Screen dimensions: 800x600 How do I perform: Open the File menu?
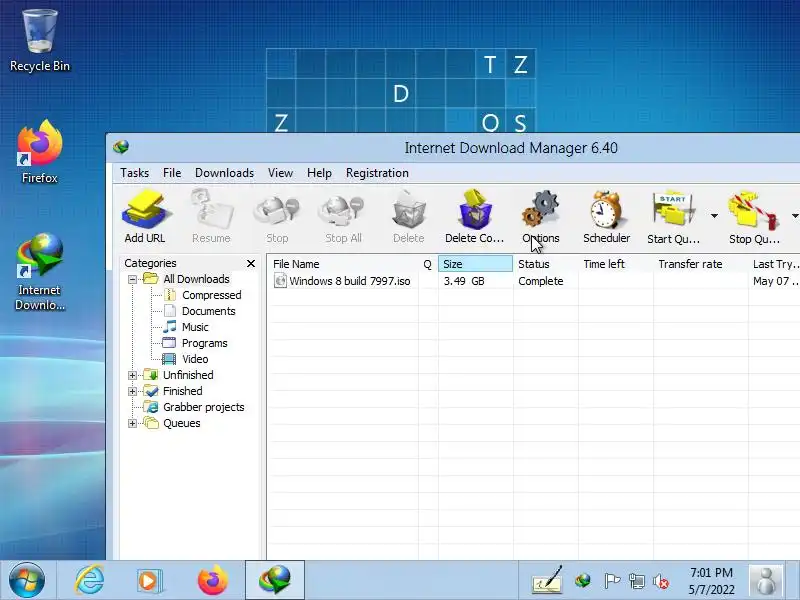coord(172,173)
